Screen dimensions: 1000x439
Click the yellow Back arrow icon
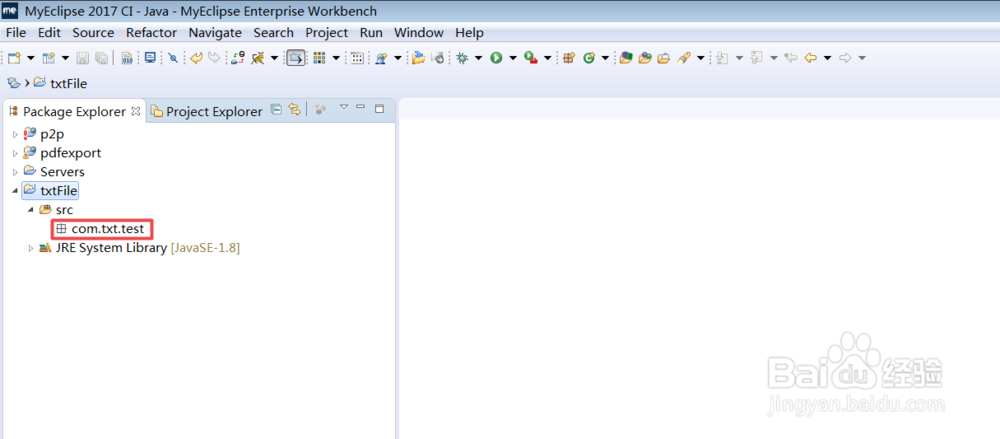click(x=811, y=58)
